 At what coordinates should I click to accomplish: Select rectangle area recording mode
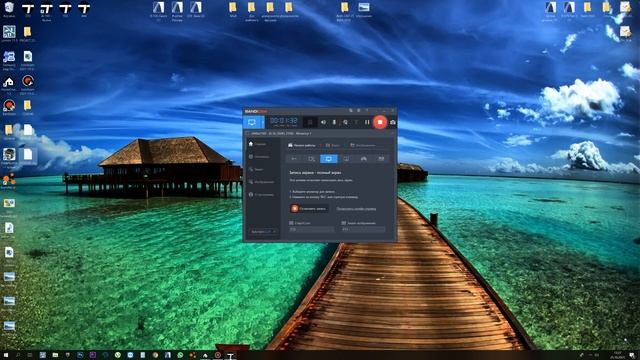[x=311, y=159]
